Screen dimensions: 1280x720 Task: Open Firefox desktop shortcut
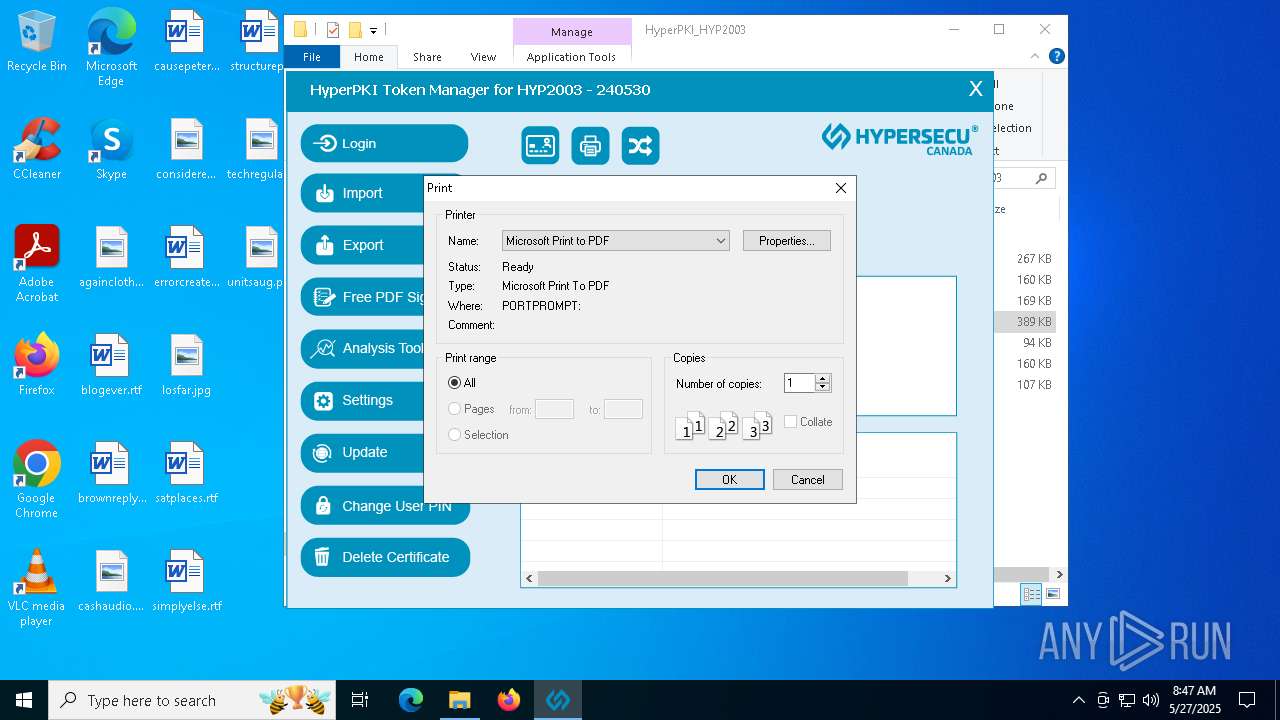click(x=37, y=365)
